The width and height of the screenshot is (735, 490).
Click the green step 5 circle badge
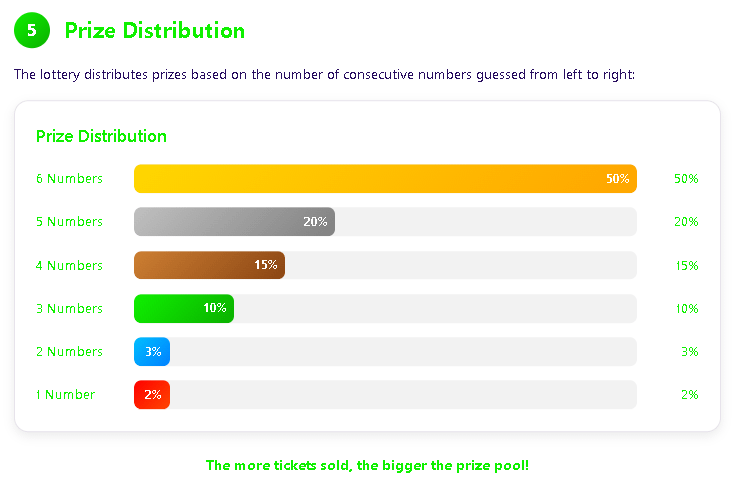32,30
